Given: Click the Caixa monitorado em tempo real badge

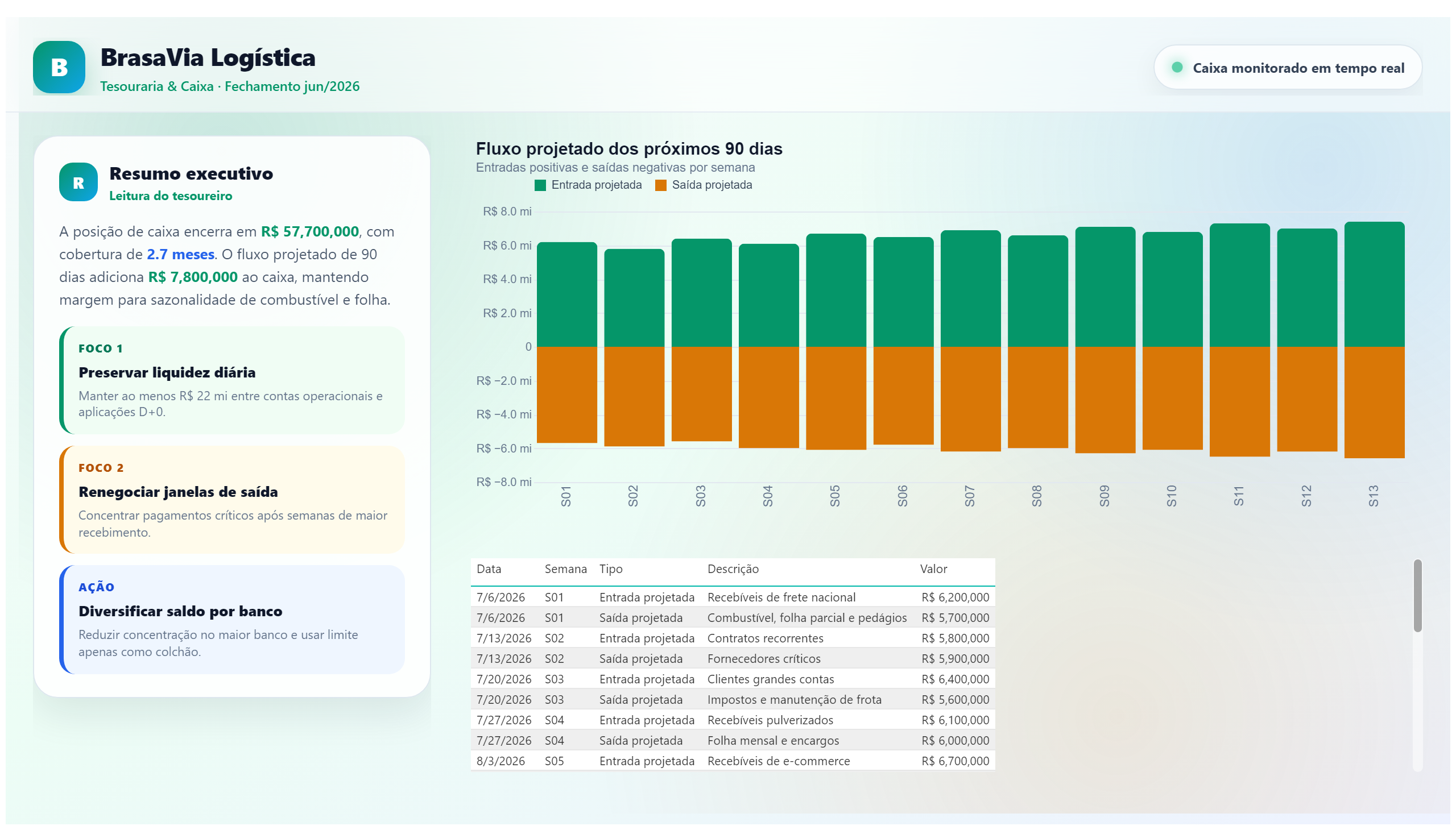Looking at the screenshot, I should (1287, 67).
